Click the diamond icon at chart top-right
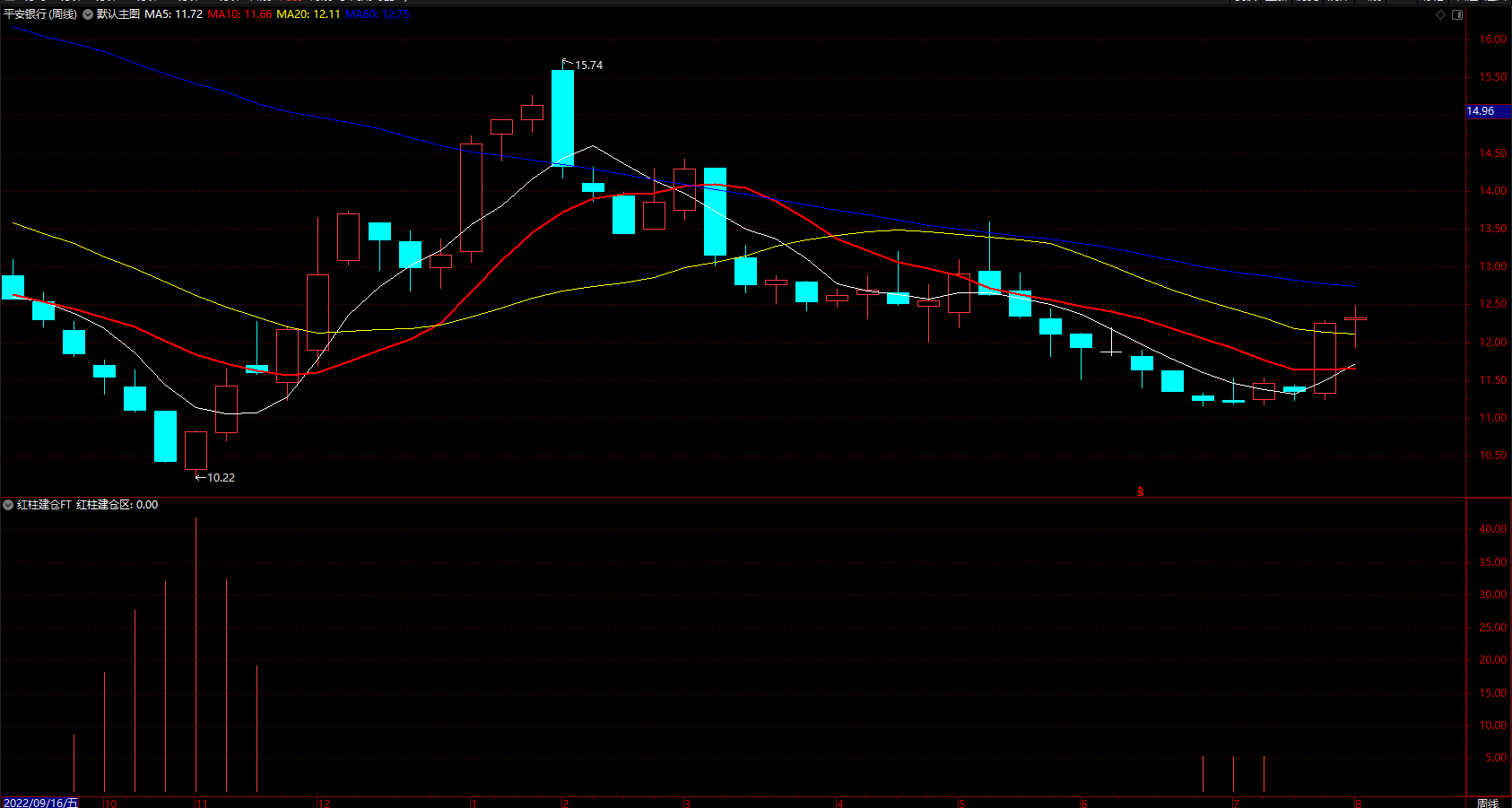 (1441, 14)
